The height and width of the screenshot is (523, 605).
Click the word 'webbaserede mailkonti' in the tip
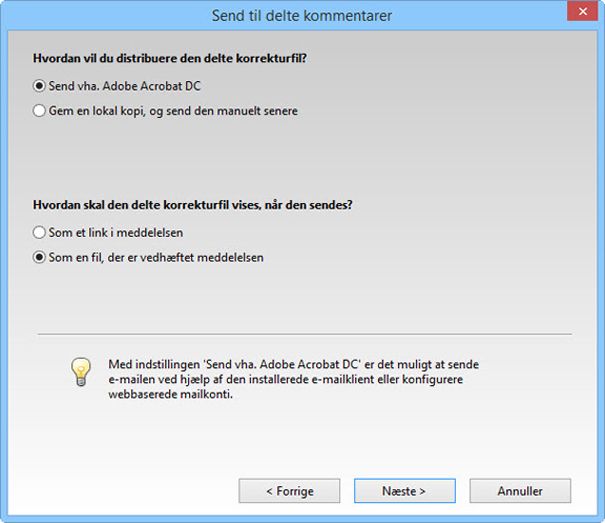coord(169,394)
